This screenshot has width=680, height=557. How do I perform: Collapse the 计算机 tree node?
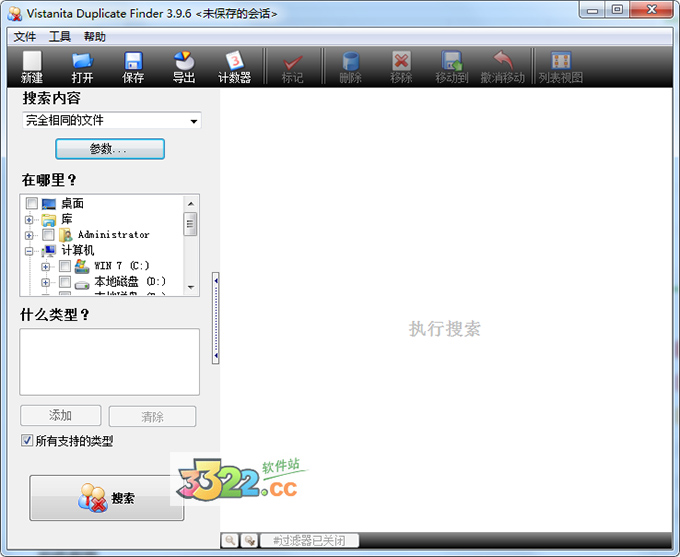(29, 251)
